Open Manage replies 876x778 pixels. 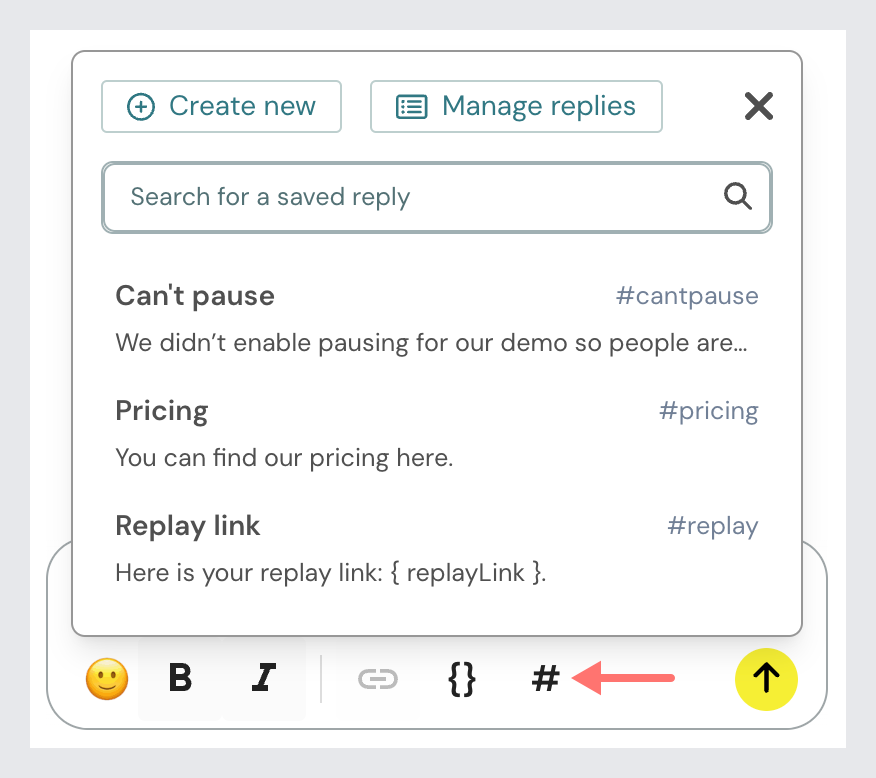point(516,106)
